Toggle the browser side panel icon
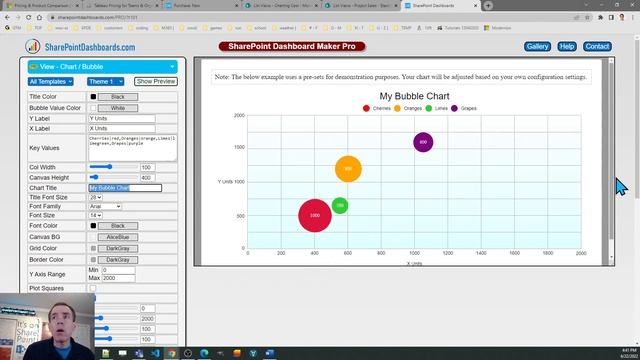This screenshot has height=360, width=640. coord(611,18)
